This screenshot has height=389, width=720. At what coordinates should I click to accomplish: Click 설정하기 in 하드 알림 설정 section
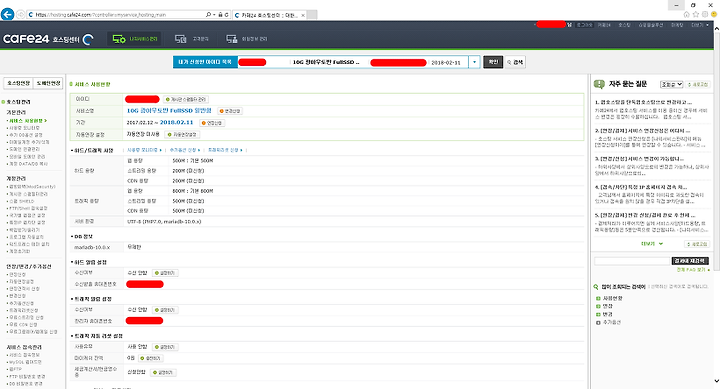click(x=165, y=273)
